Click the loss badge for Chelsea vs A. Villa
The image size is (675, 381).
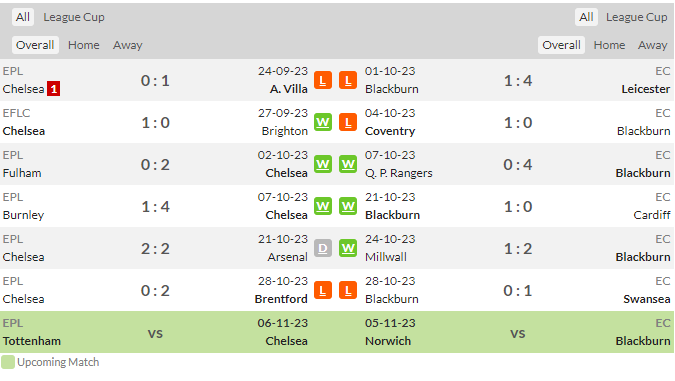(323, 81)
